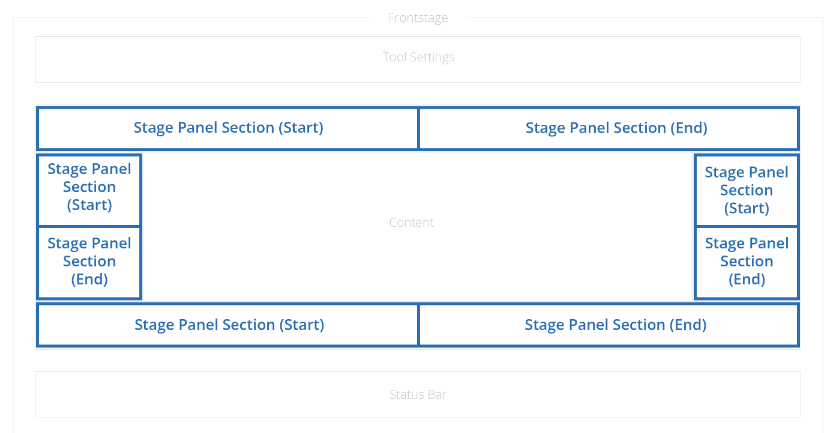Choose the Start section in the right panel
Image resolution: width=831 pixels, height=433 pixels.
746,190
